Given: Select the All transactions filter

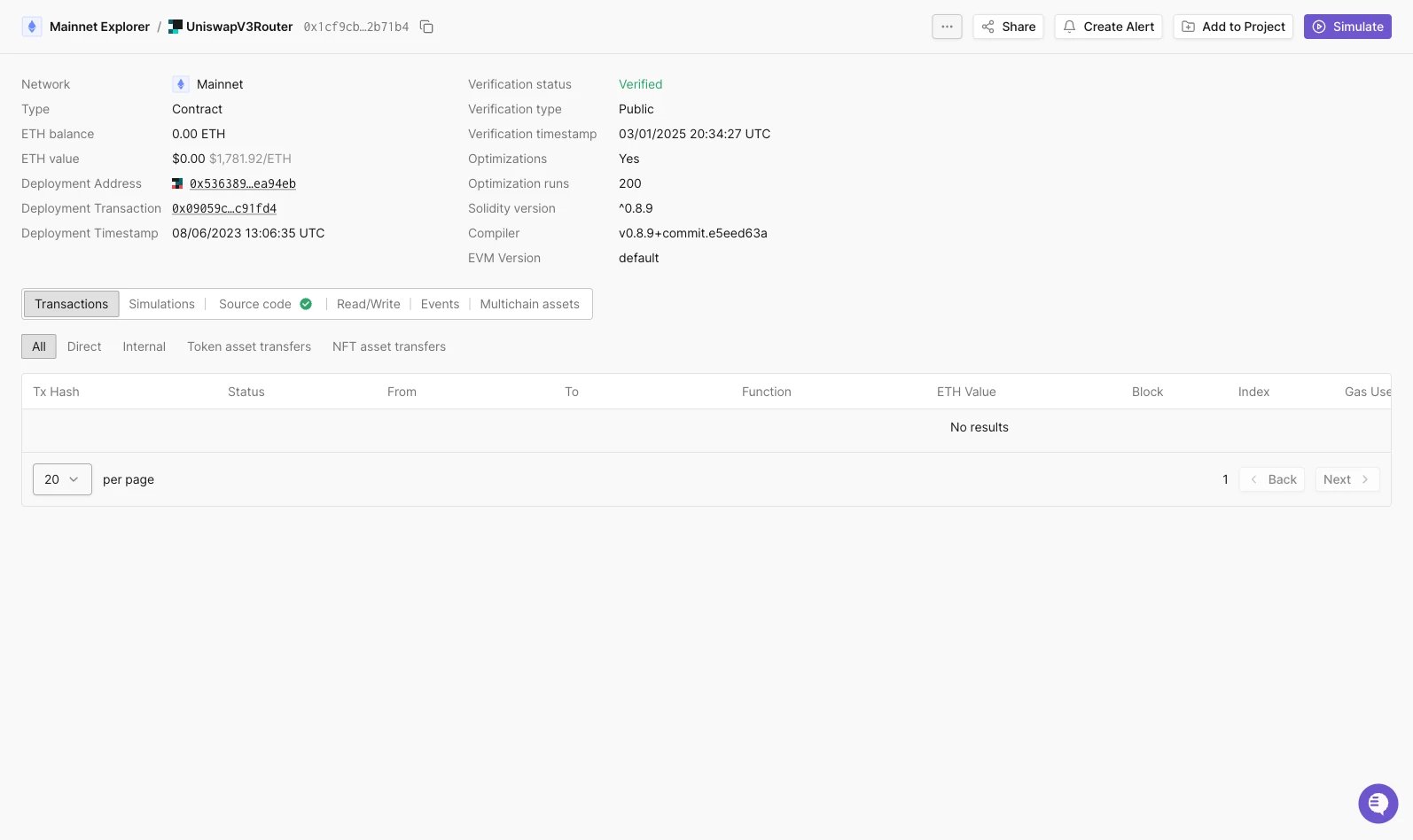Looking at the screenshot, I should point(39,346).
